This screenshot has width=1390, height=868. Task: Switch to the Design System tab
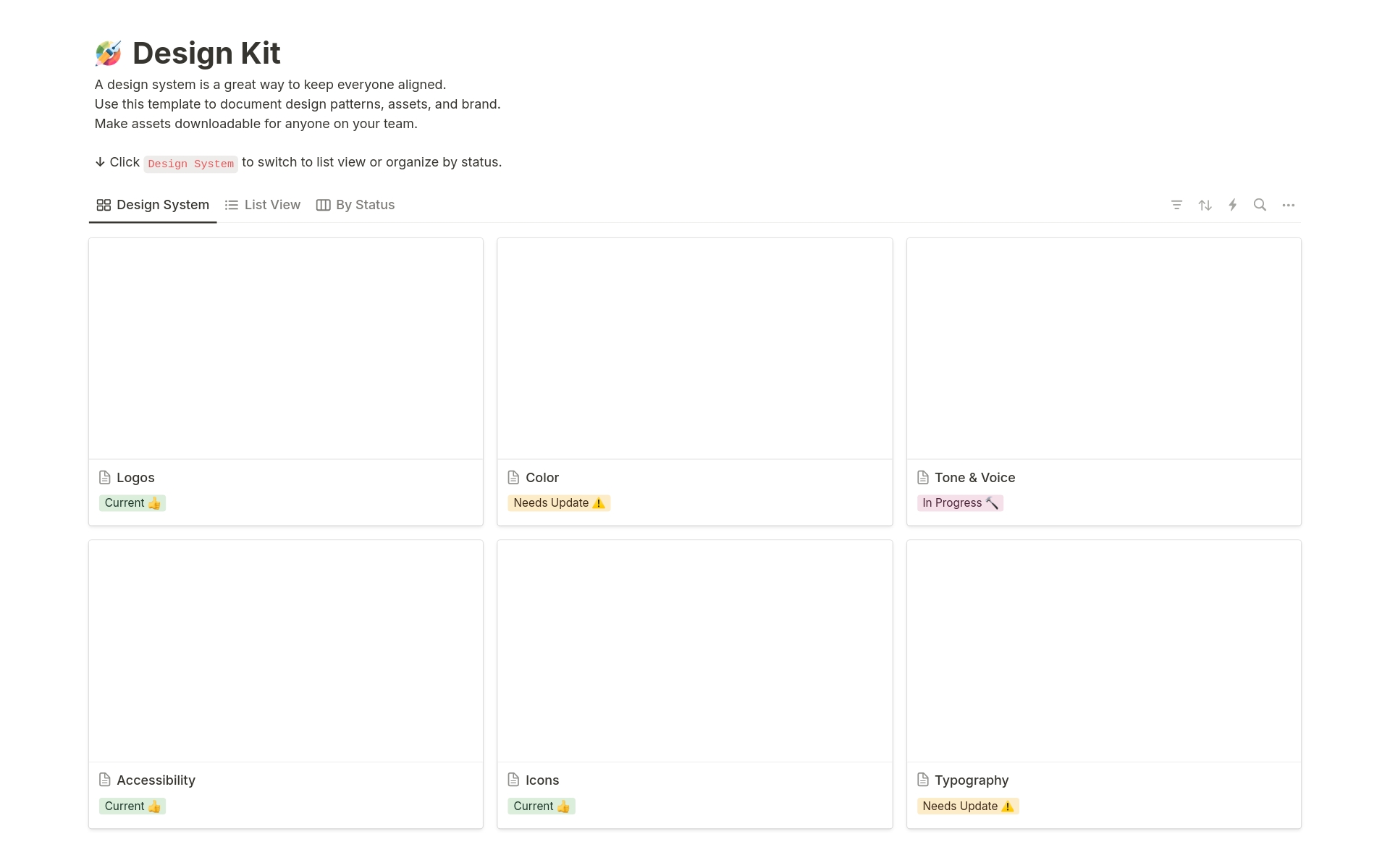click(152, 204)
